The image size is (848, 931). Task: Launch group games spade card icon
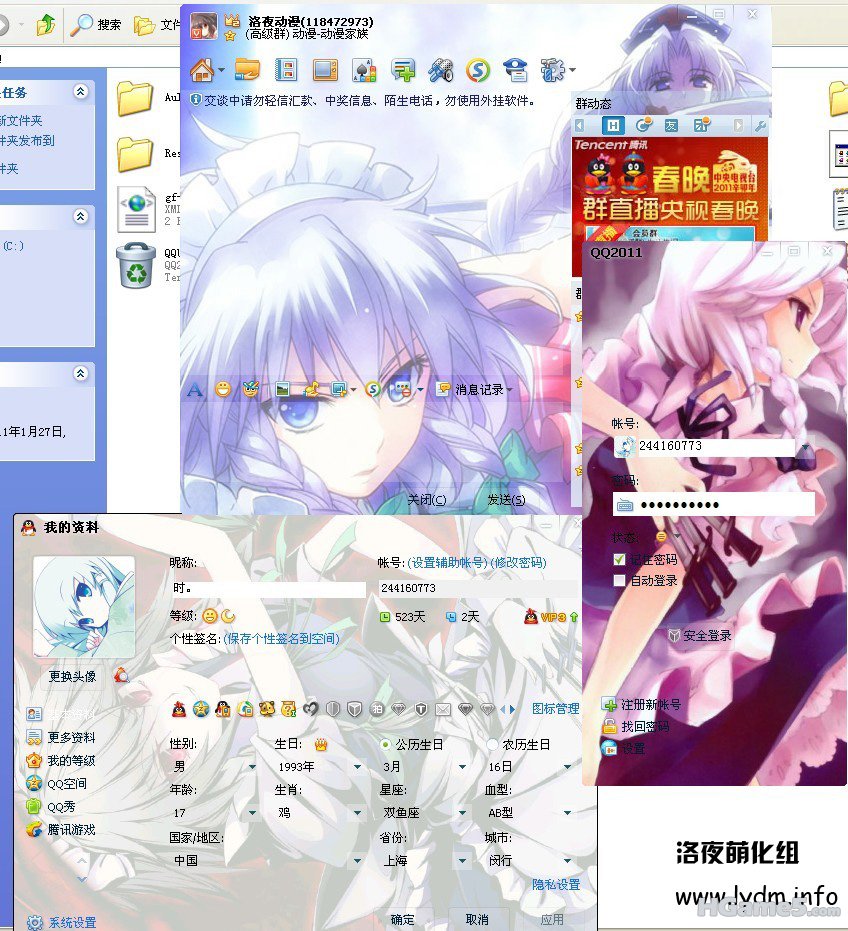point(364,70)
